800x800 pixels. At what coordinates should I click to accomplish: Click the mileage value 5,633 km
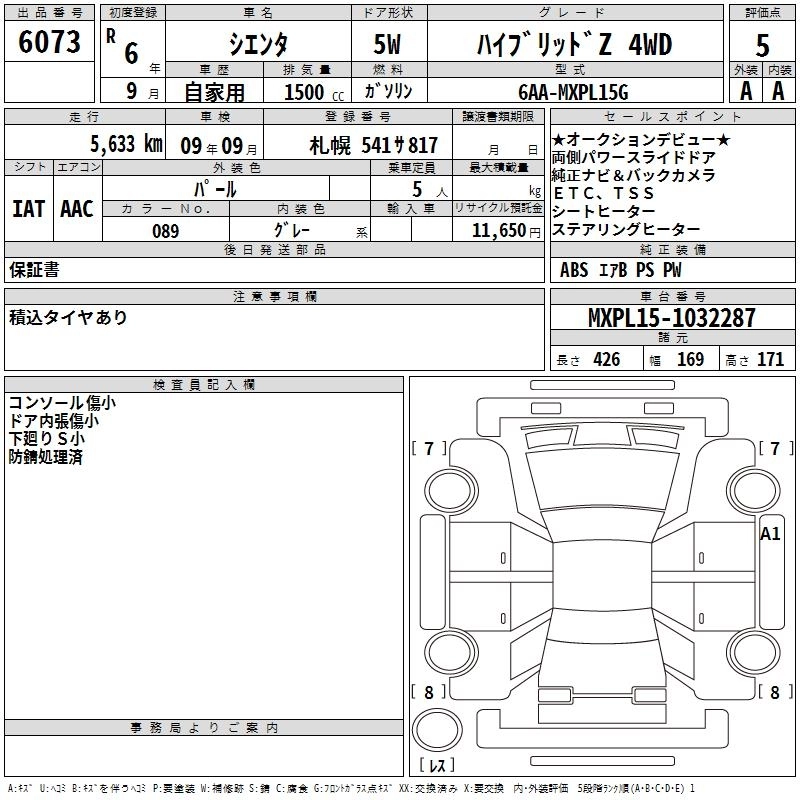pos(126,143)
